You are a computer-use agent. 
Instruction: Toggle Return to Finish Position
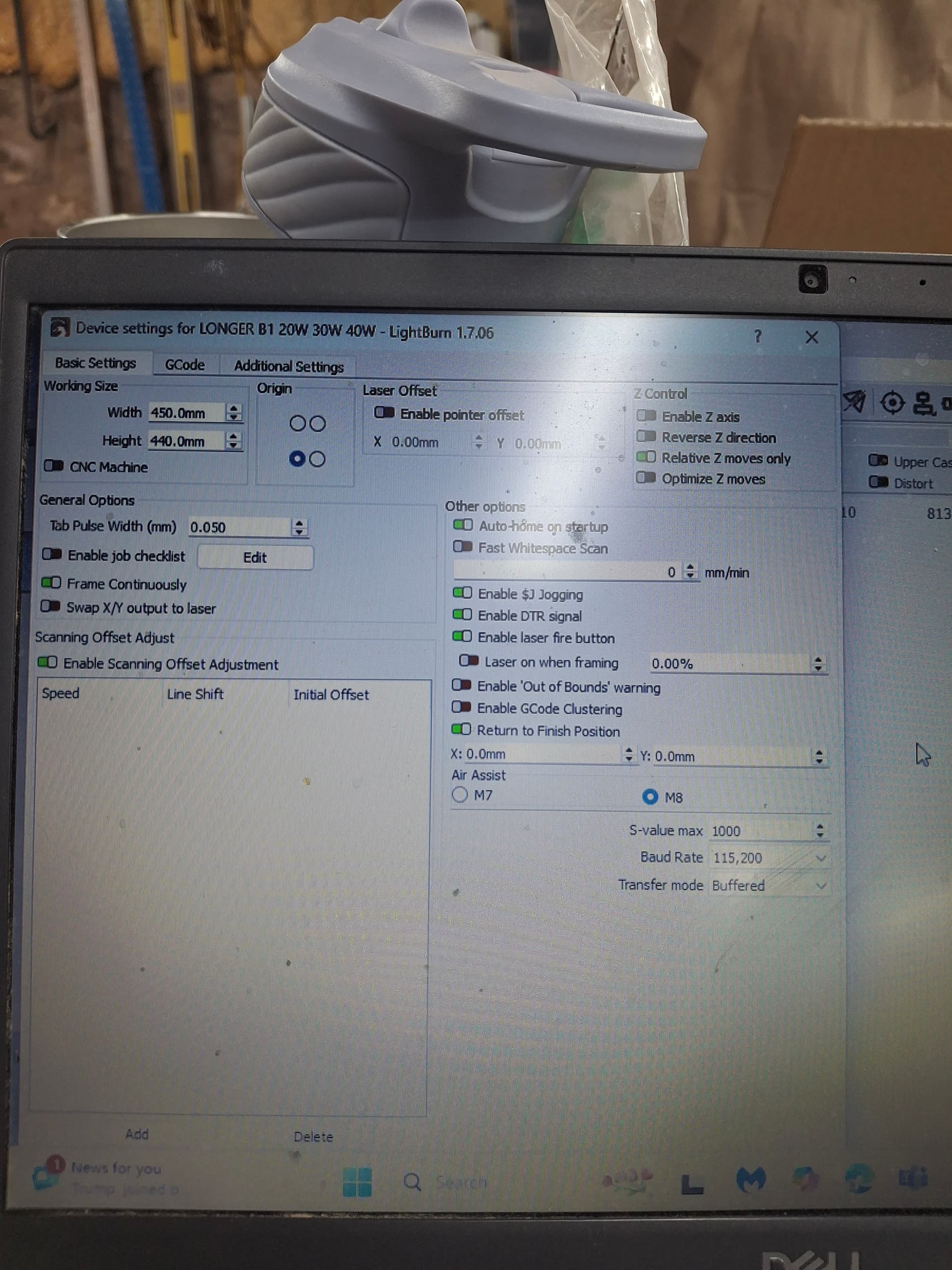point(461,729)
